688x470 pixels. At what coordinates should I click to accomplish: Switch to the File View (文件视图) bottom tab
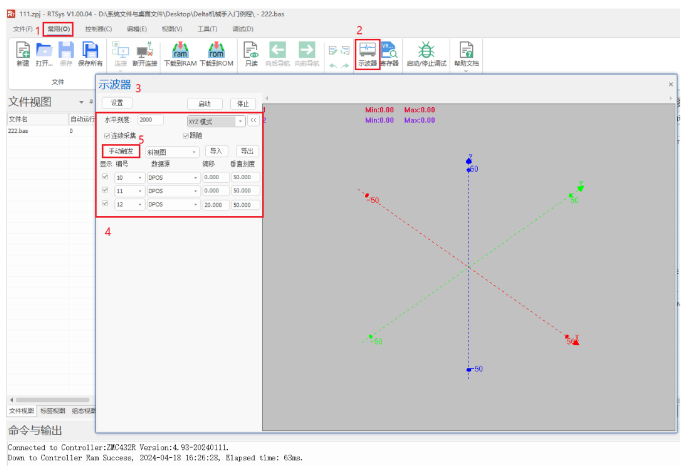click(x=22, y=411)
